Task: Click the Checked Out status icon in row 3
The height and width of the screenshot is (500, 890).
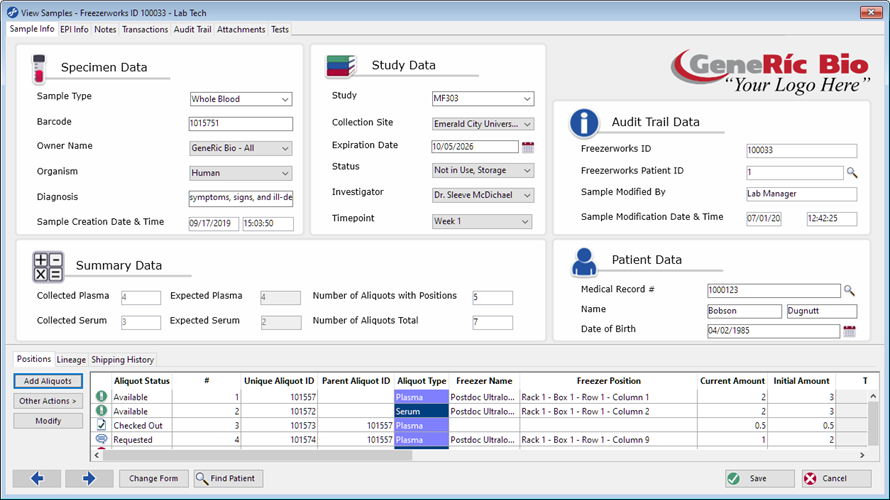Action: tap(101, 425)
